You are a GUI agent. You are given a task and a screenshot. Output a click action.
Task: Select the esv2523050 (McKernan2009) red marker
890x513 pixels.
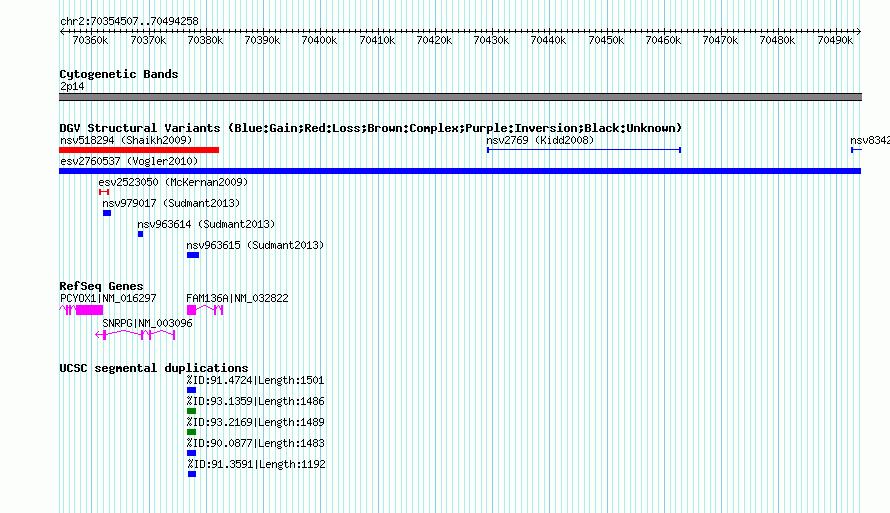[104, 192]
